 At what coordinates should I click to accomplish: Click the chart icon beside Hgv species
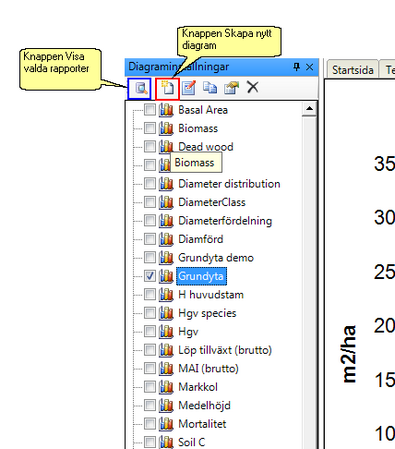click(166, 313)
